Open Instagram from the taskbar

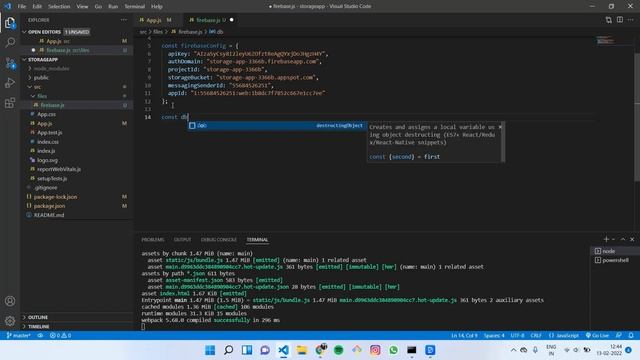[x=375, y=350]
